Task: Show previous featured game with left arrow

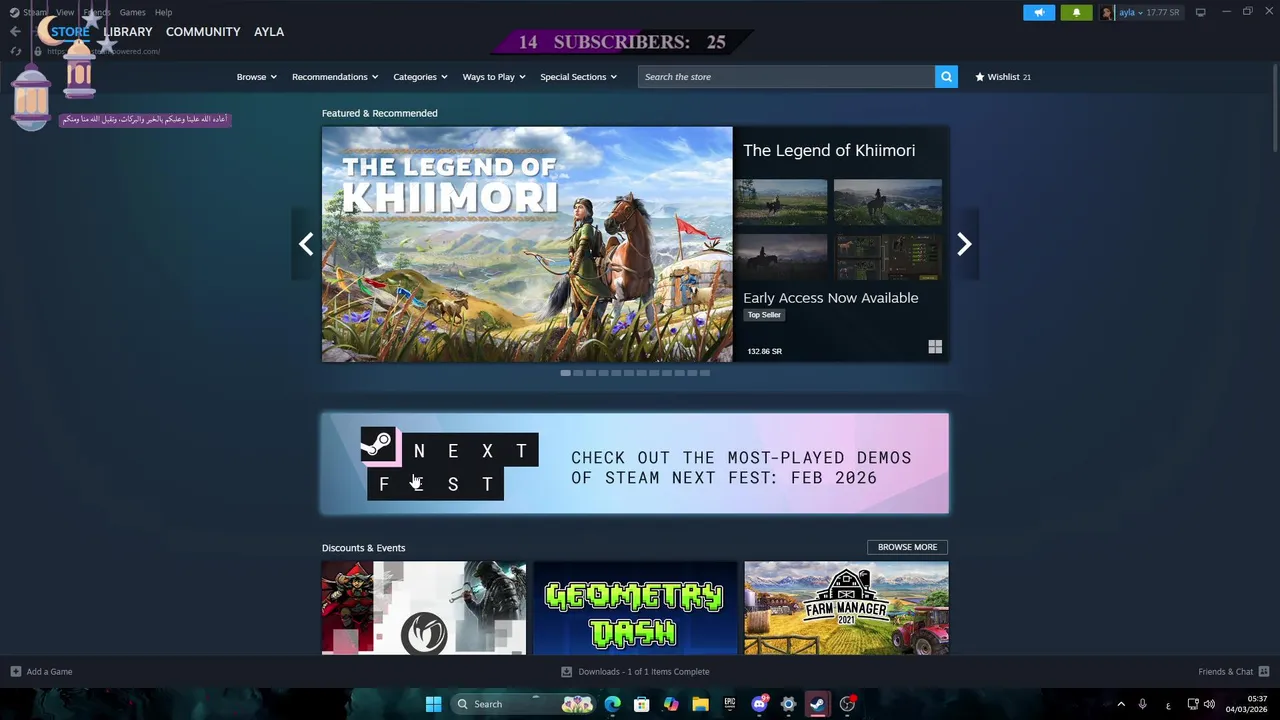Action: (x=306, y=244)
